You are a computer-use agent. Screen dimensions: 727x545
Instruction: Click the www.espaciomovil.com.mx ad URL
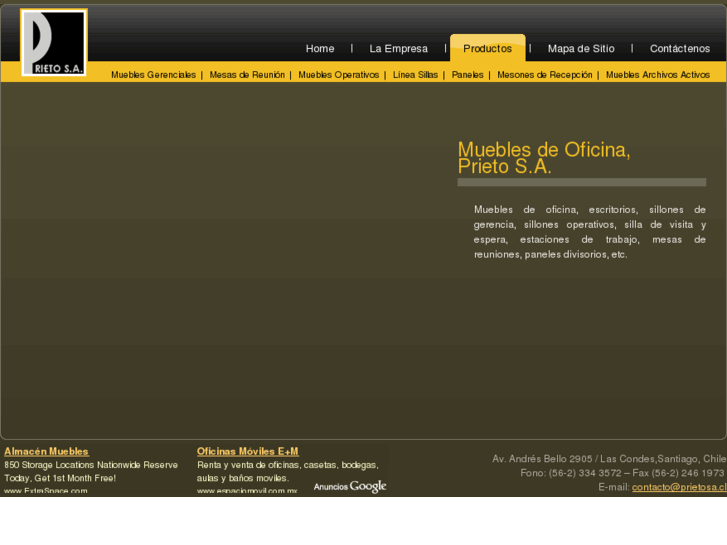pos(247,491)
